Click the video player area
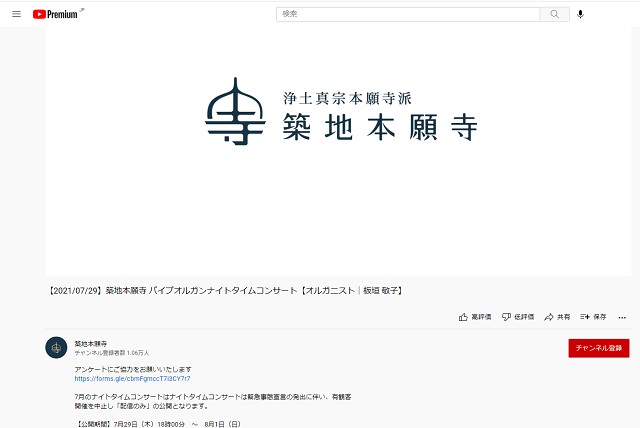Viewport: 640px width, 428px height. [x=338, y=152]
